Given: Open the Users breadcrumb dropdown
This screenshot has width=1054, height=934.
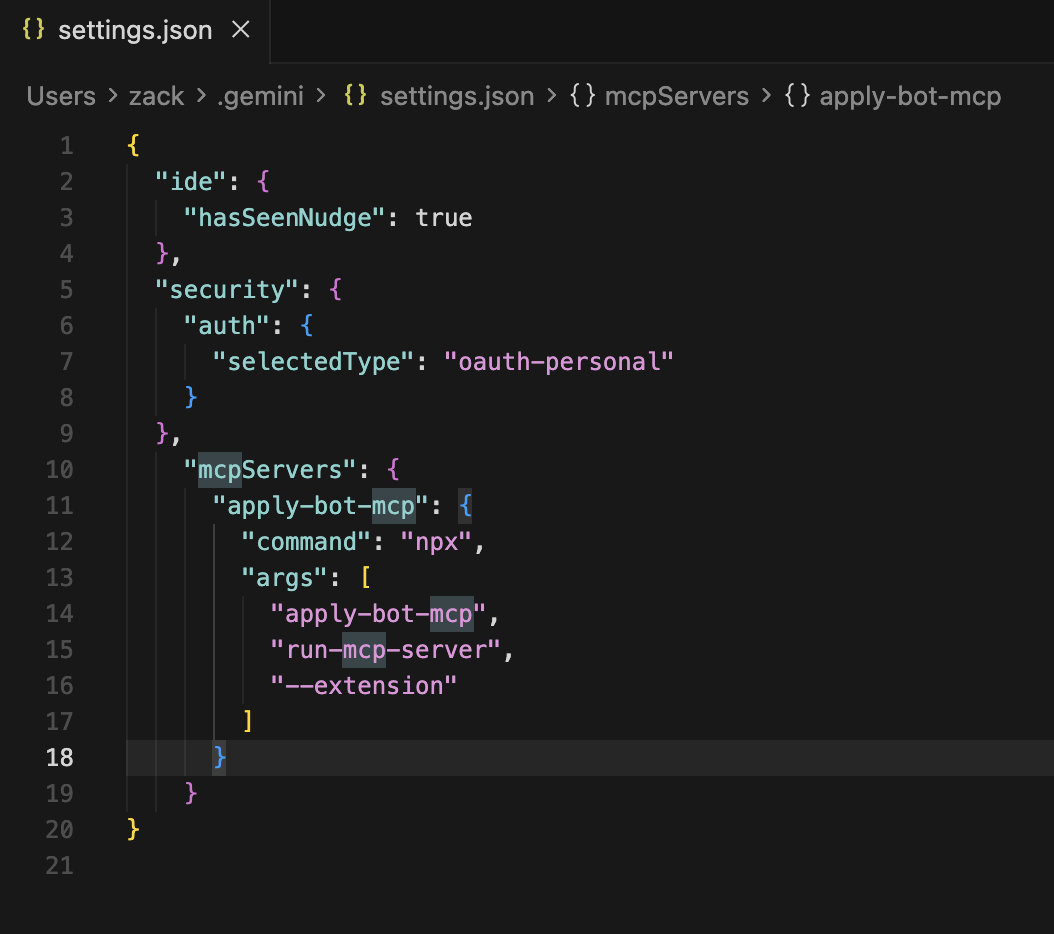Looking at the screenshot, I should pos(61,96).
